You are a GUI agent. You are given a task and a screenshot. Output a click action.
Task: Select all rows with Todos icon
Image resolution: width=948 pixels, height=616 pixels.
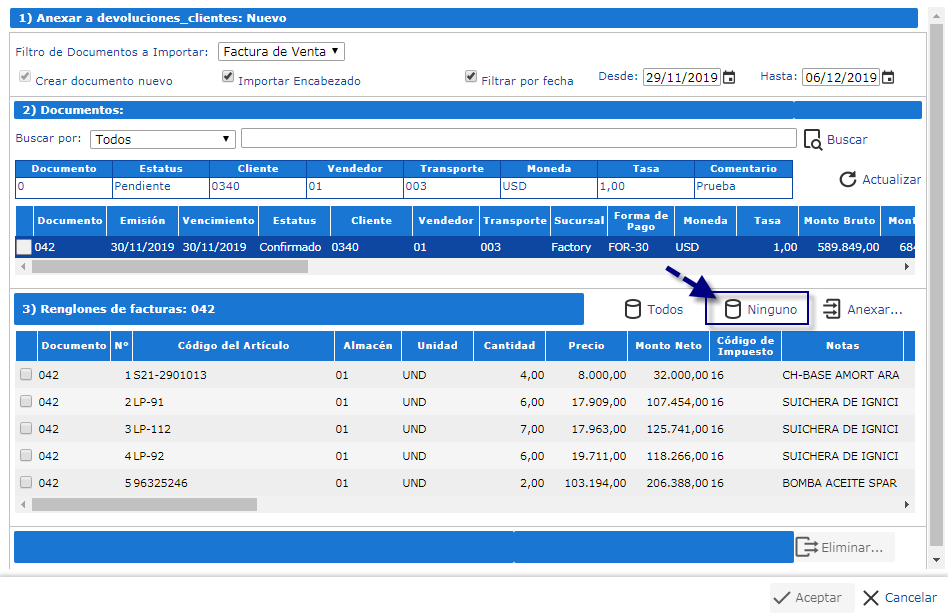point(632,309)
